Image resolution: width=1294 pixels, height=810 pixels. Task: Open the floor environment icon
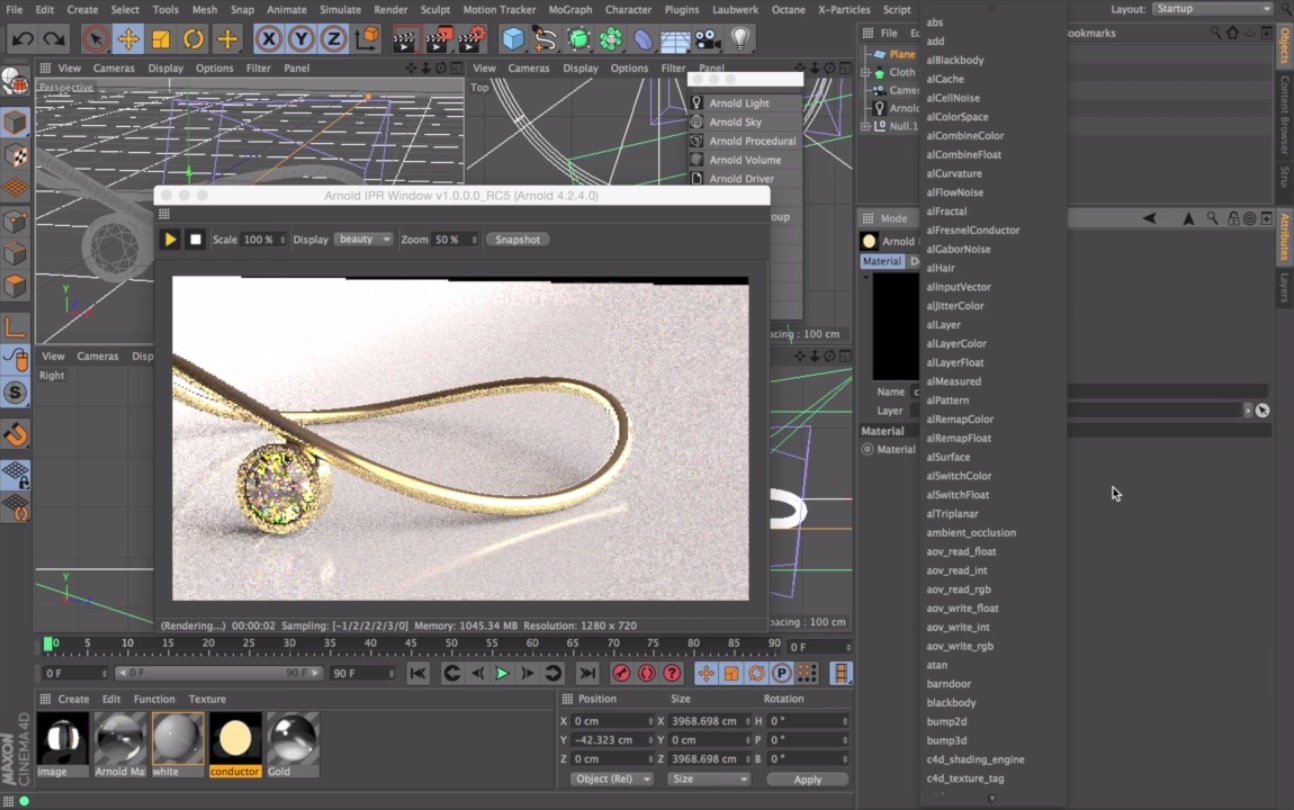pos(676,40)
